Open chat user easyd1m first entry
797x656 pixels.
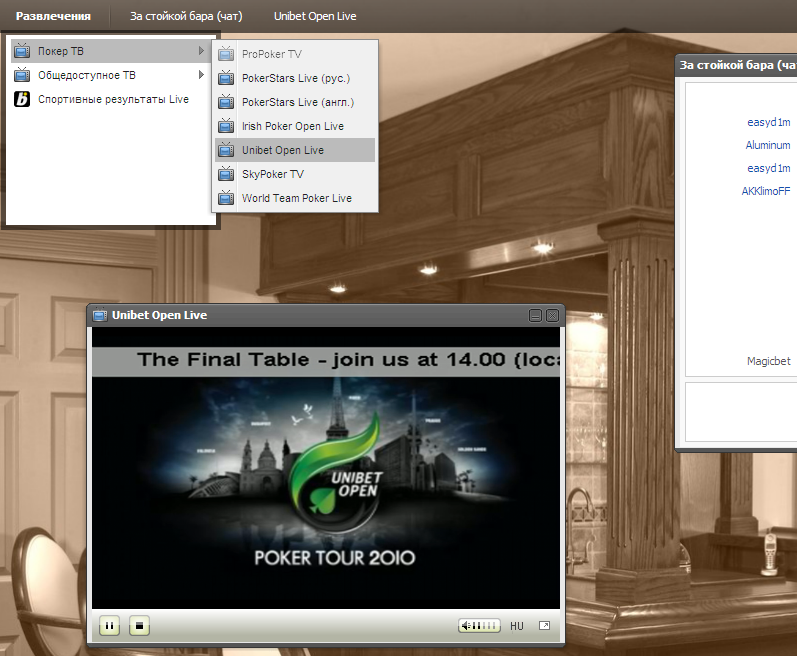pos(769,122)
